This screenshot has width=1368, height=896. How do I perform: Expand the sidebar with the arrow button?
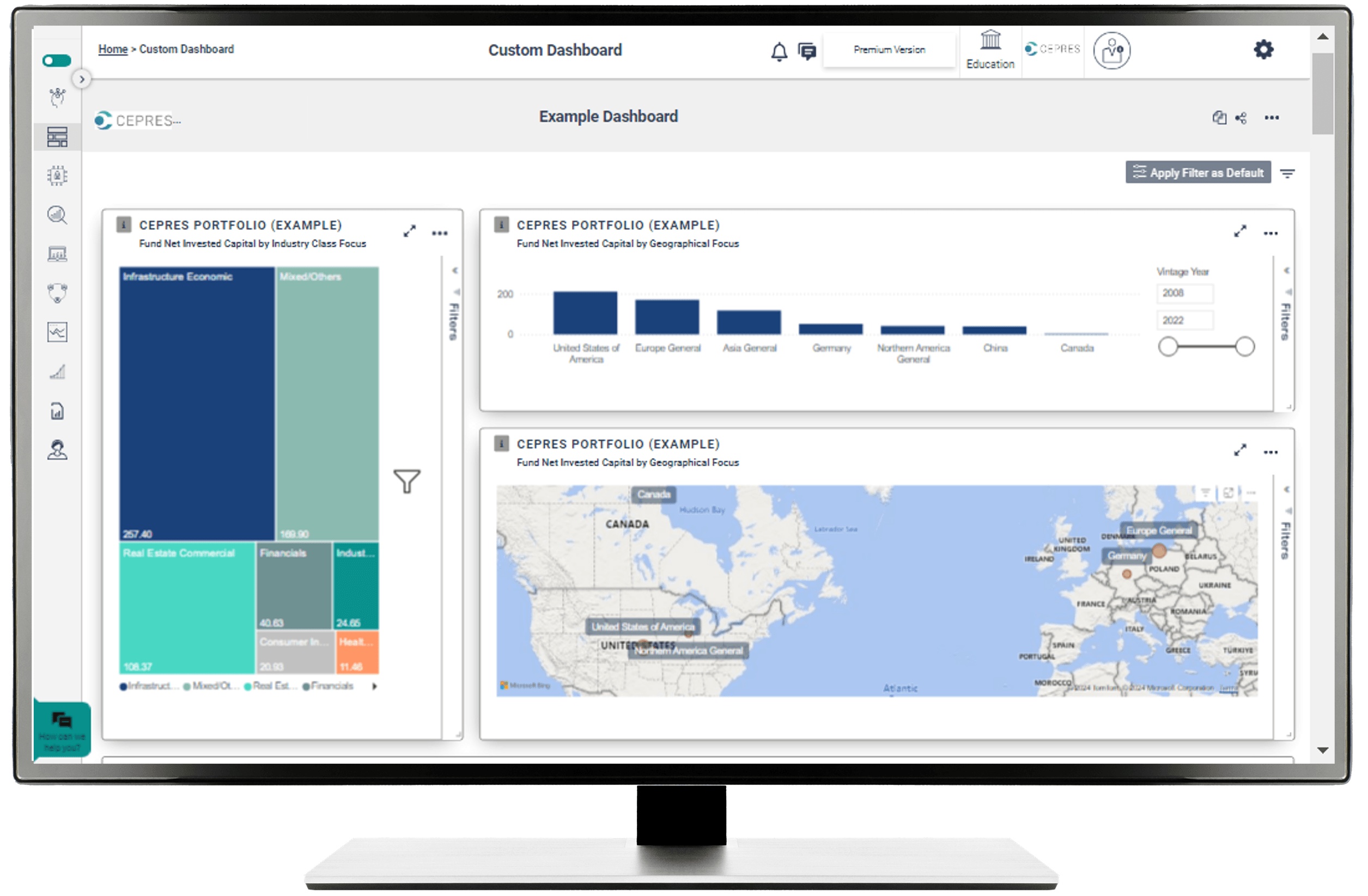(x=82, y=80)
